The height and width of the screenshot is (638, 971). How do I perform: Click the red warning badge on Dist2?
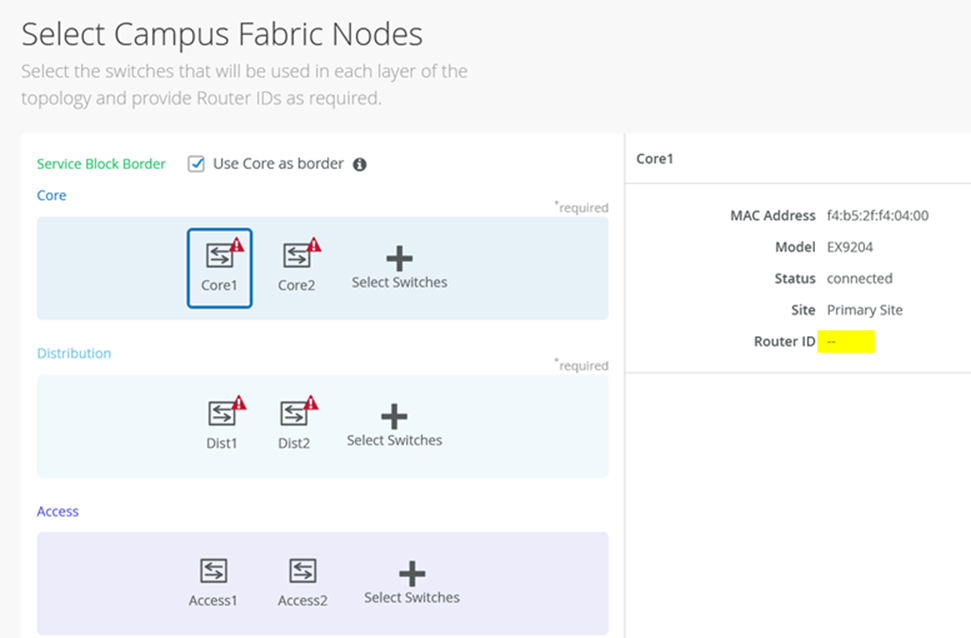[311, 403]
